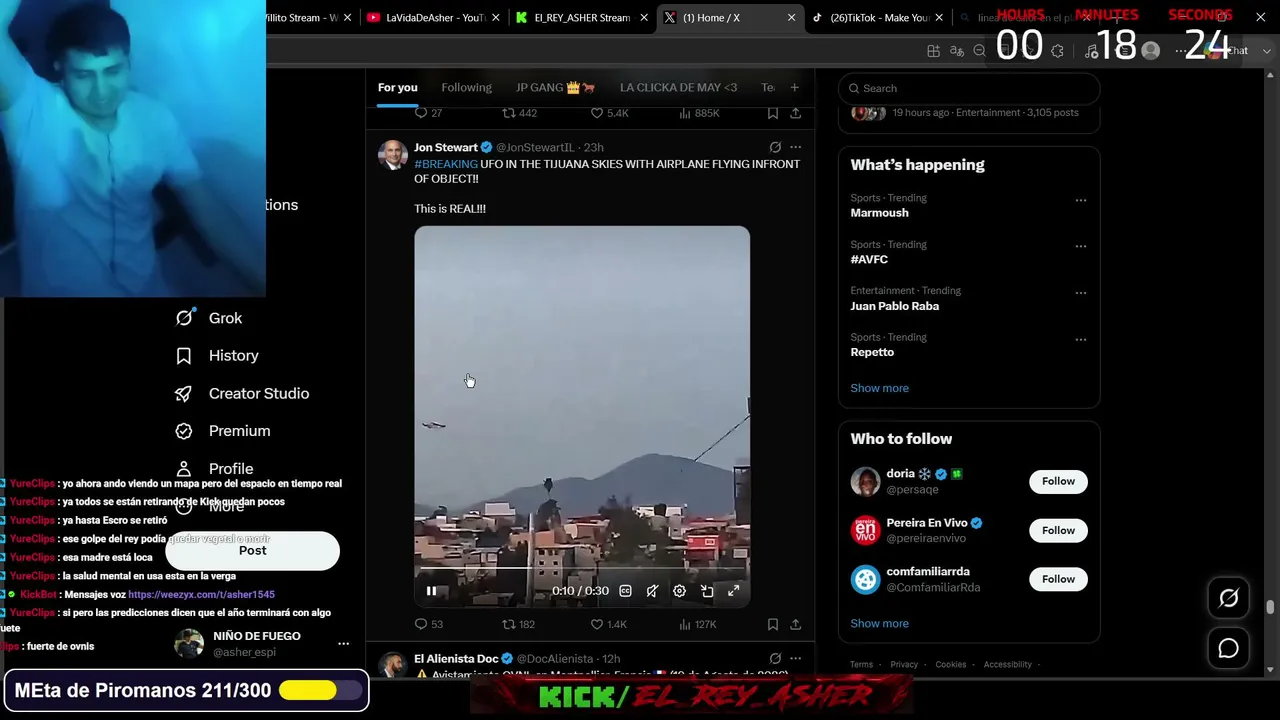Open the JP GANG list tab
The image size is (1280, 720).
(x=555, y=87)
